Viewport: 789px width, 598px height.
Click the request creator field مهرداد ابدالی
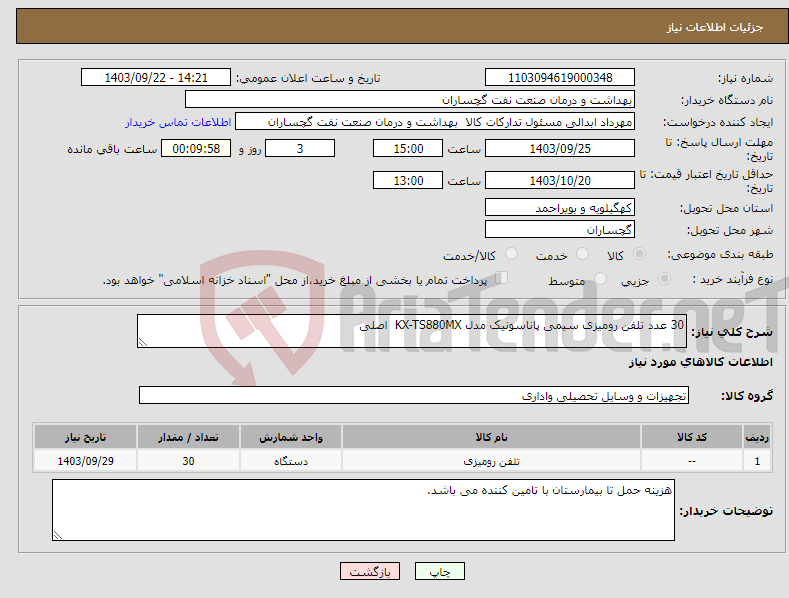pos(435,122)
